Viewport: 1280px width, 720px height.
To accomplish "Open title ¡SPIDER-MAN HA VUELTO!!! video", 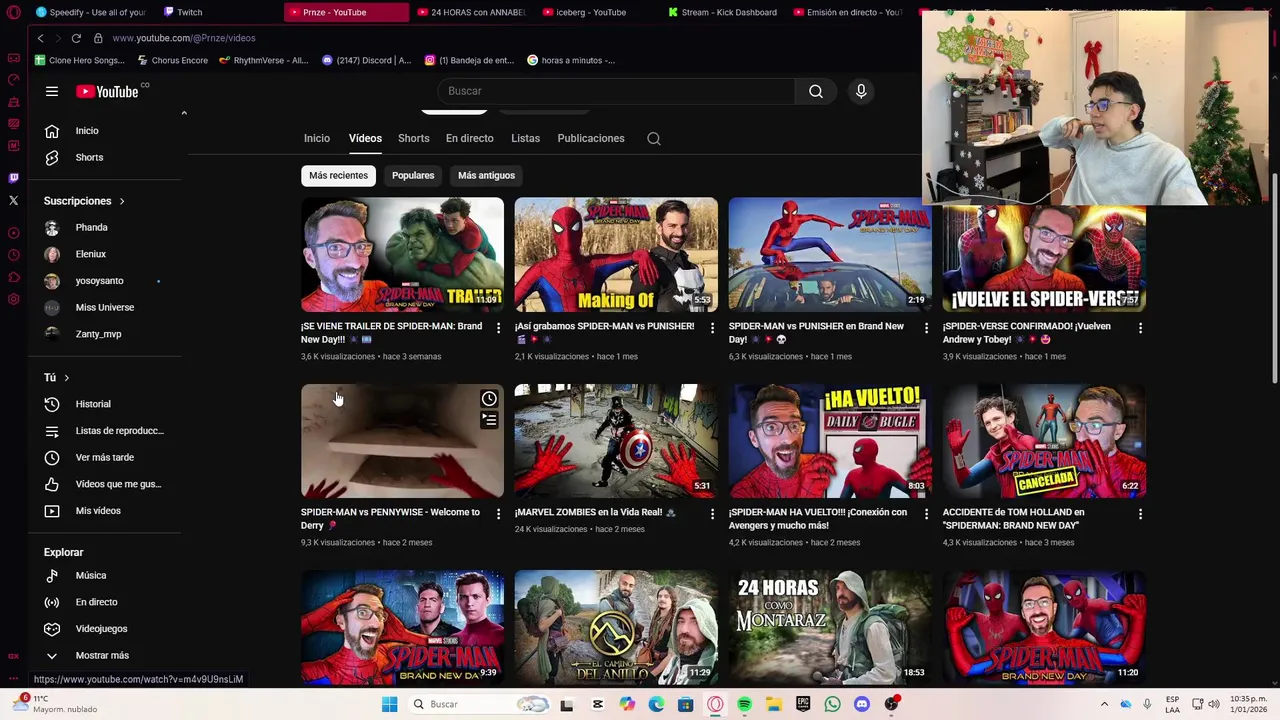I will coord(818,519).
